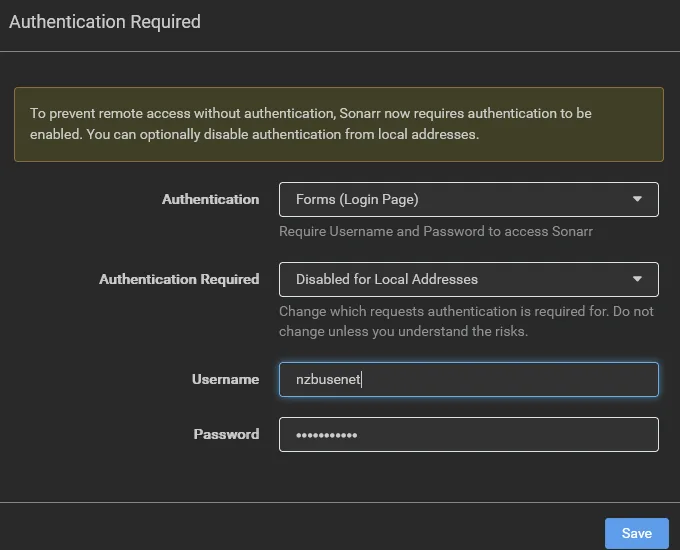Screen dimensions: 680x550
Task: Click the "Authentication Required" dialog title
Action: tap(105, 22)
